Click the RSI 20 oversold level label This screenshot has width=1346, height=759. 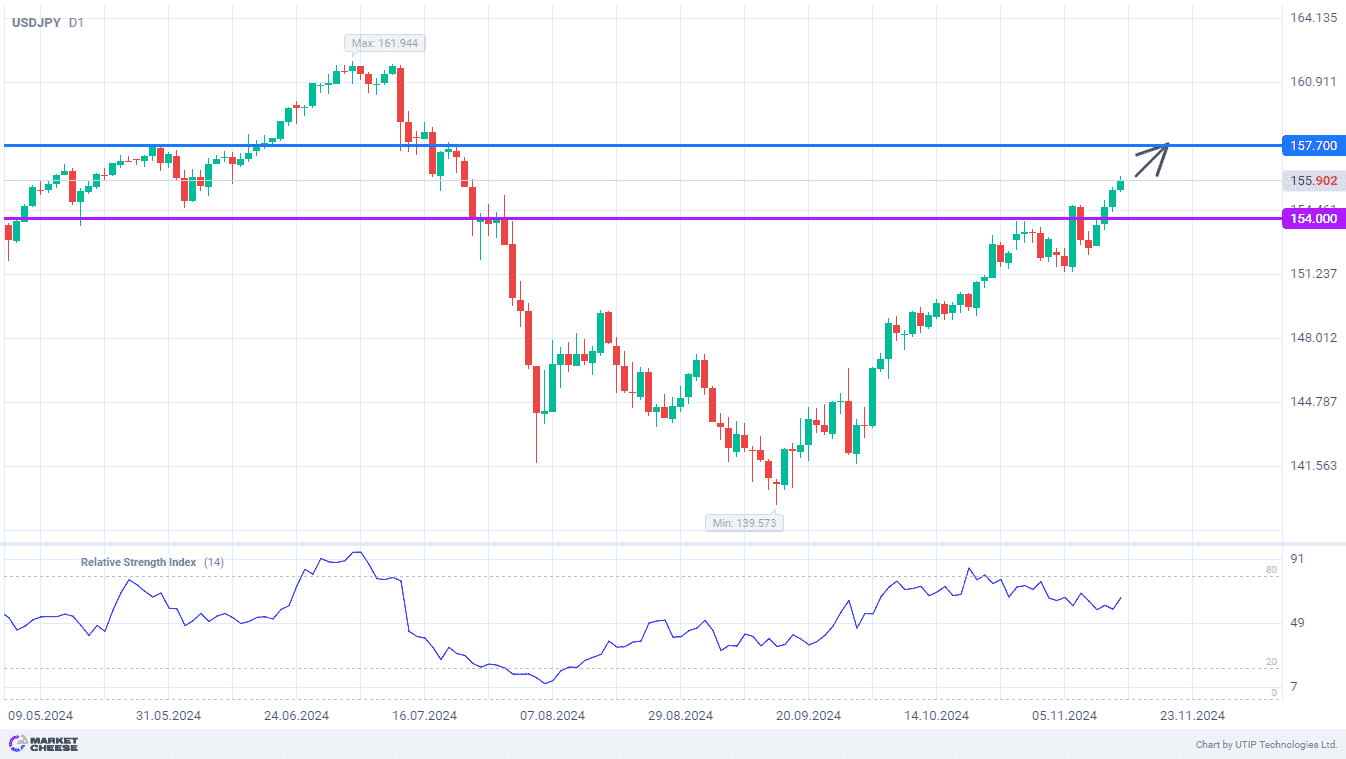click(1271, 662)
